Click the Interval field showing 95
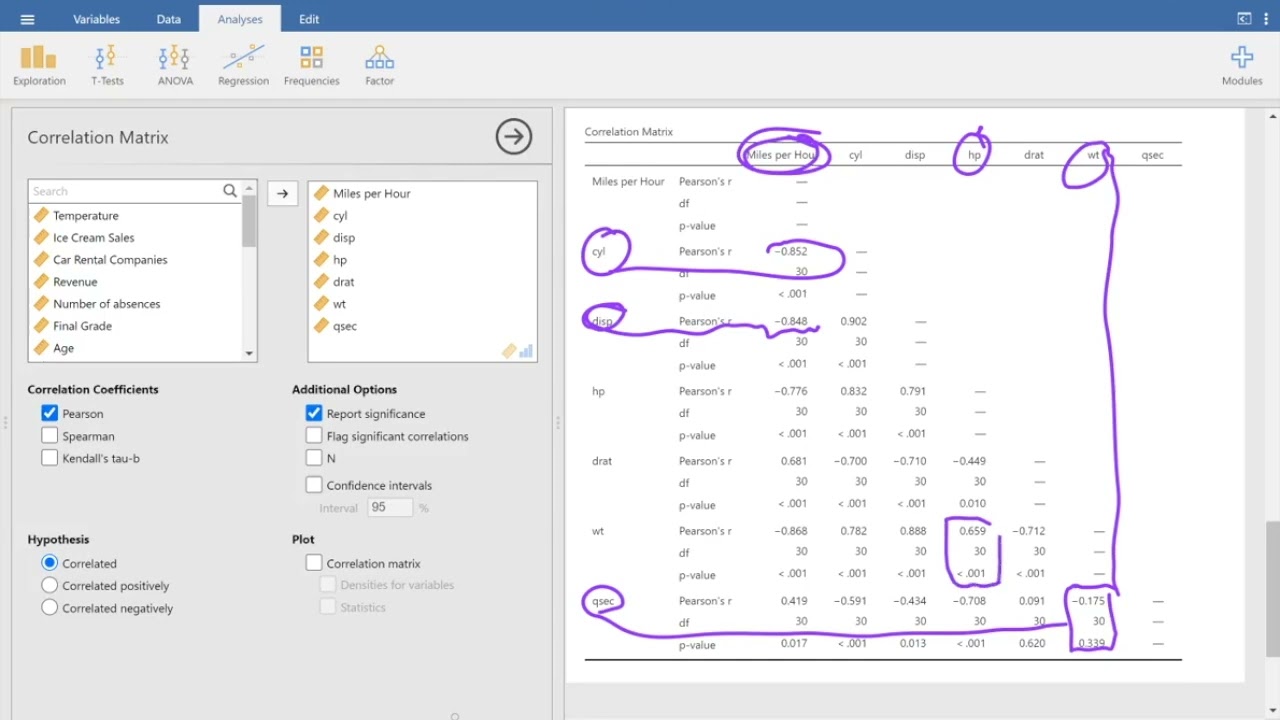Screen dimensions: 1280x720 390,507
